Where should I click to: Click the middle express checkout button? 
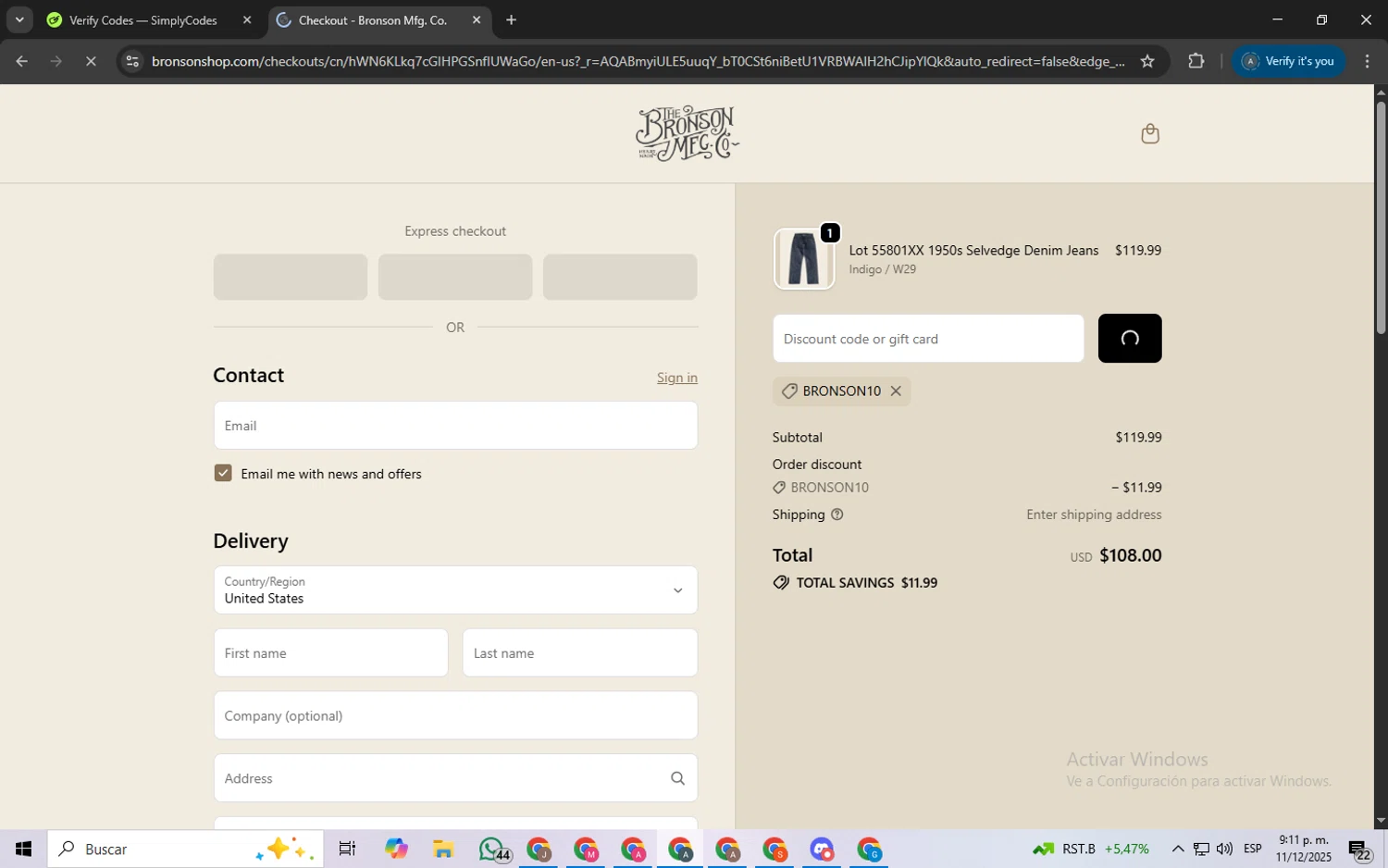click(455, 277)
